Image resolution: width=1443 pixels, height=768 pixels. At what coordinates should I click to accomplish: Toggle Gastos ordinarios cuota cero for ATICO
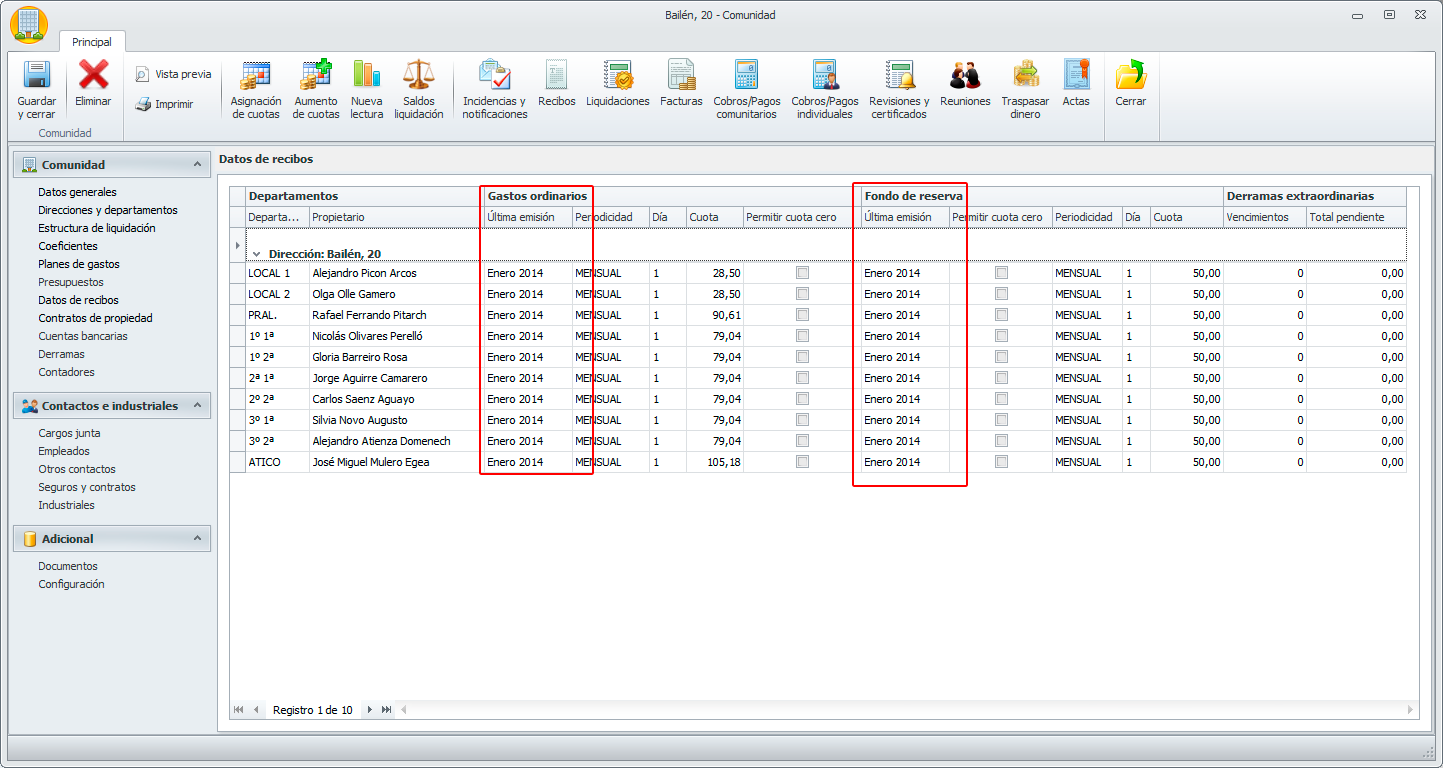[802, 462]
